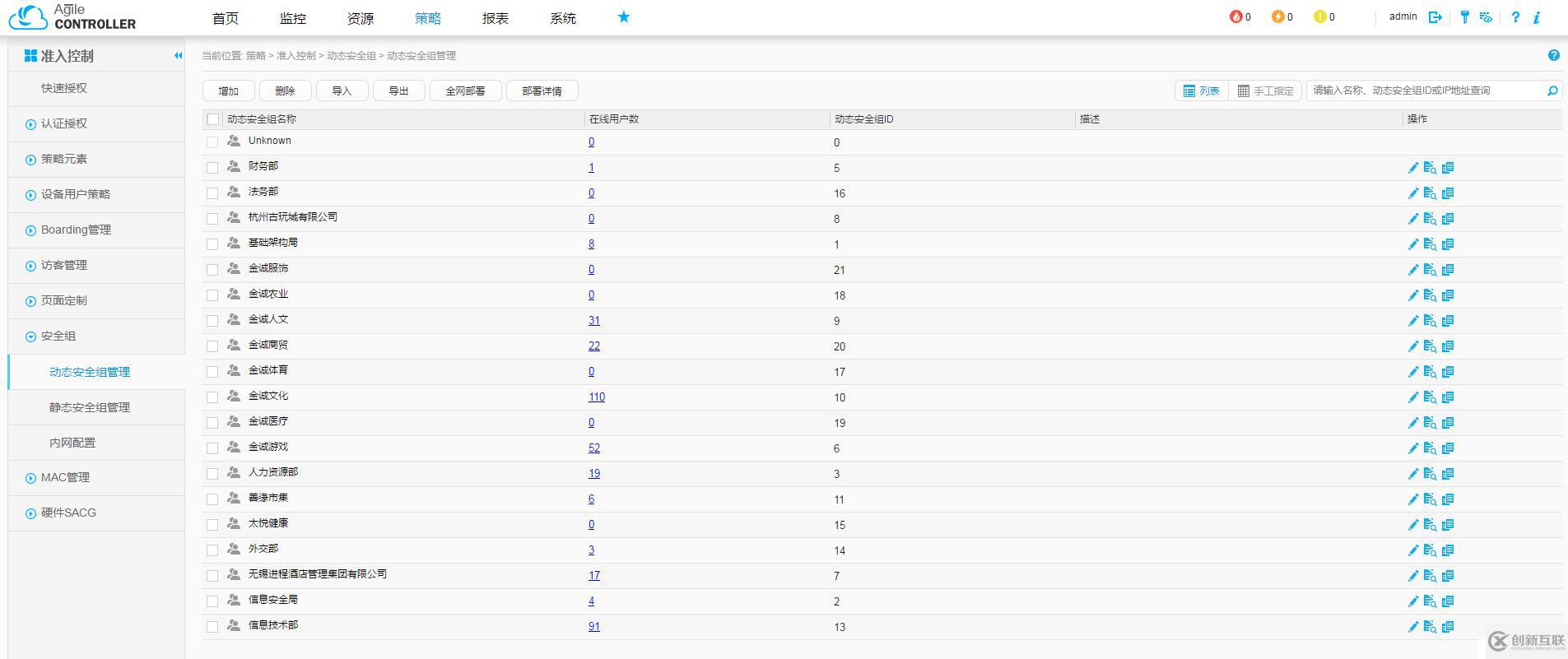This screenshot has height=659, width=1568.
Task: Toggle the select-all checkbox in table header
Action: pos(213,119)
